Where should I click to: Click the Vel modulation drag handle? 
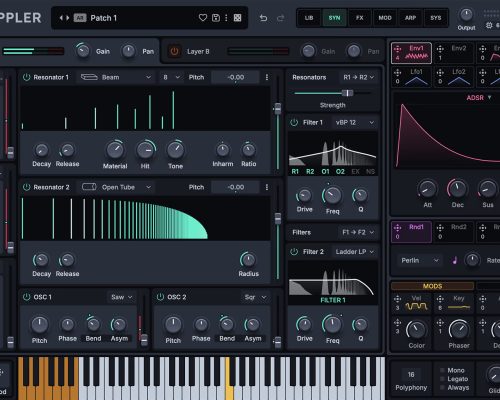(x=397, y=299)
